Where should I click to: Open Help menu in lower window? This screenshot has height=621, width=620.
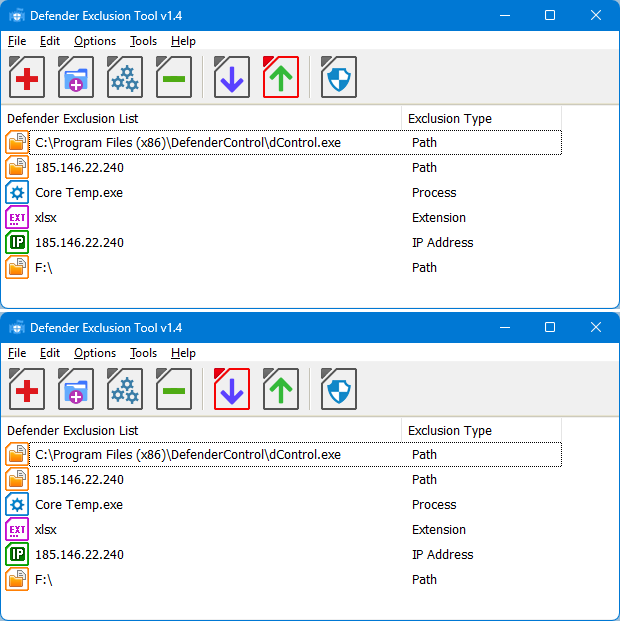pyautogui.click(x=183, y=353)
